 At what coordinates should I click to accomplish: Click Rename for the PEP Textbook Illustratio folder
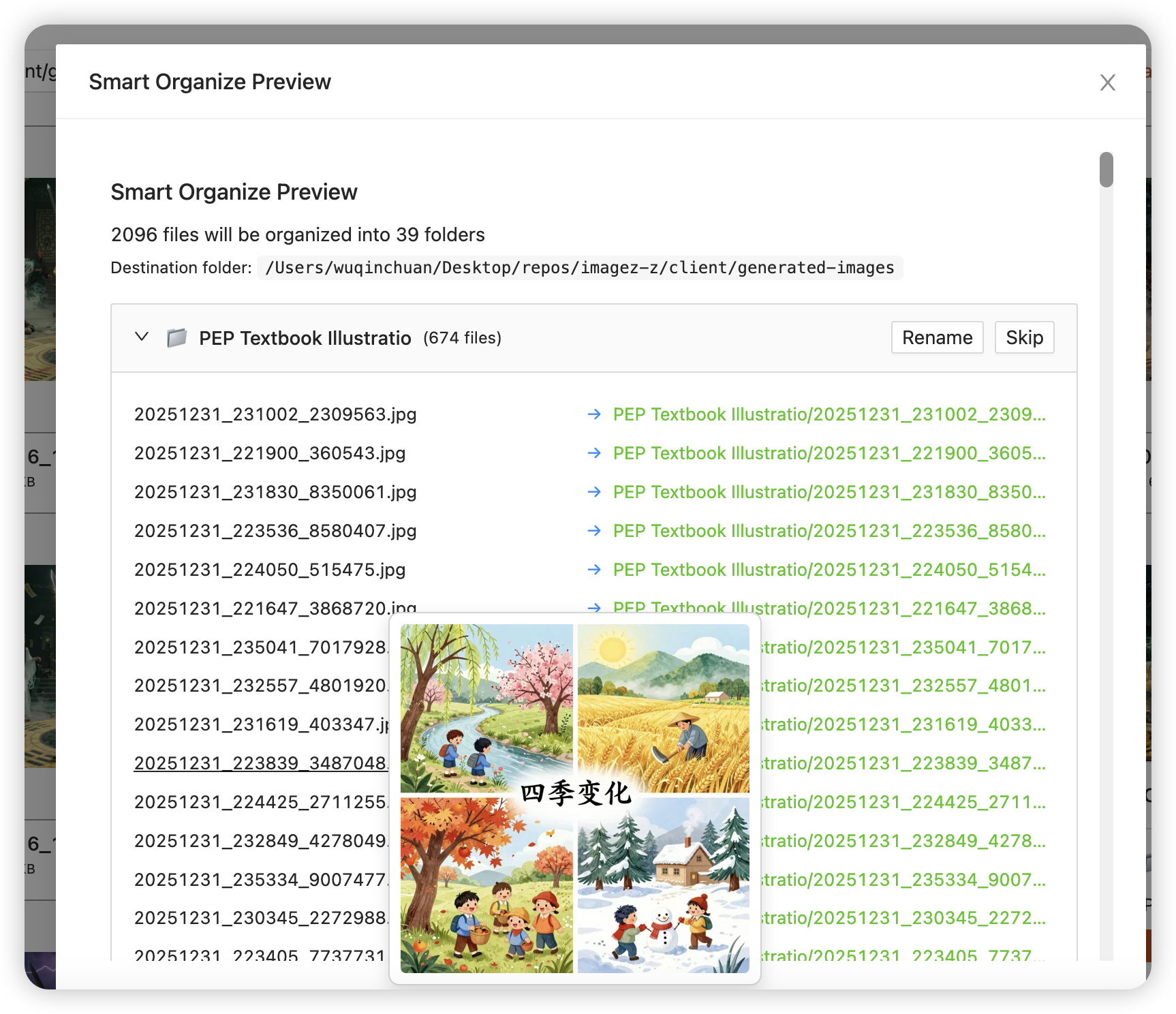[x=937, y=337]
